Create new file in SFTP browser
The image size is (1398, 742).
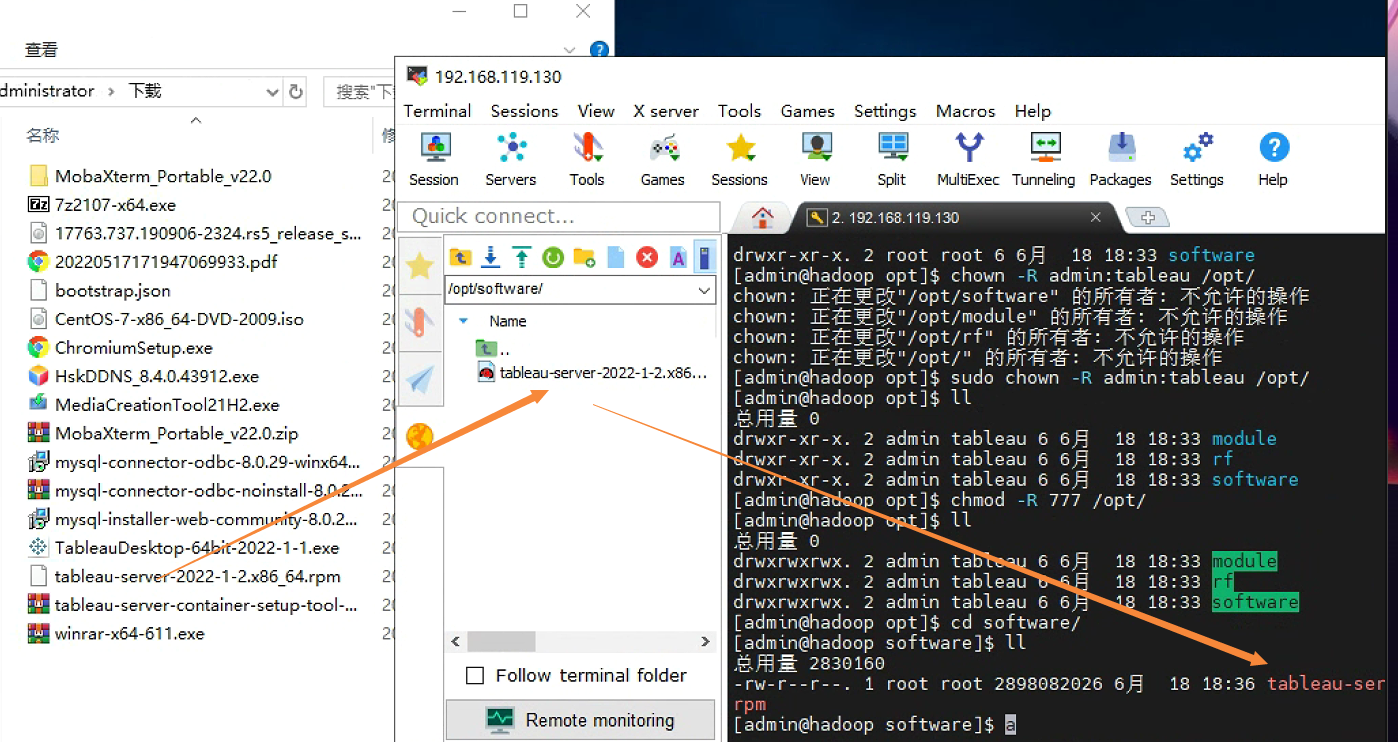click(616, 258)
